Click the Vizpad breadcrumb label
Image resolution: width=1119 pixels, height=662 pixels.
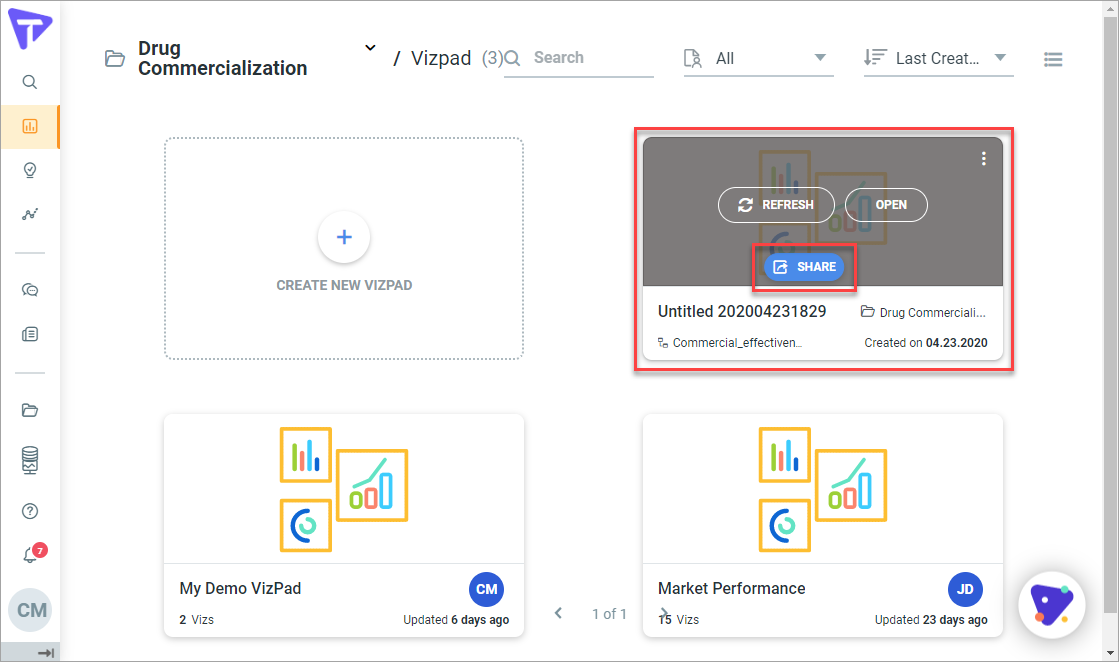tap(441, 58)
